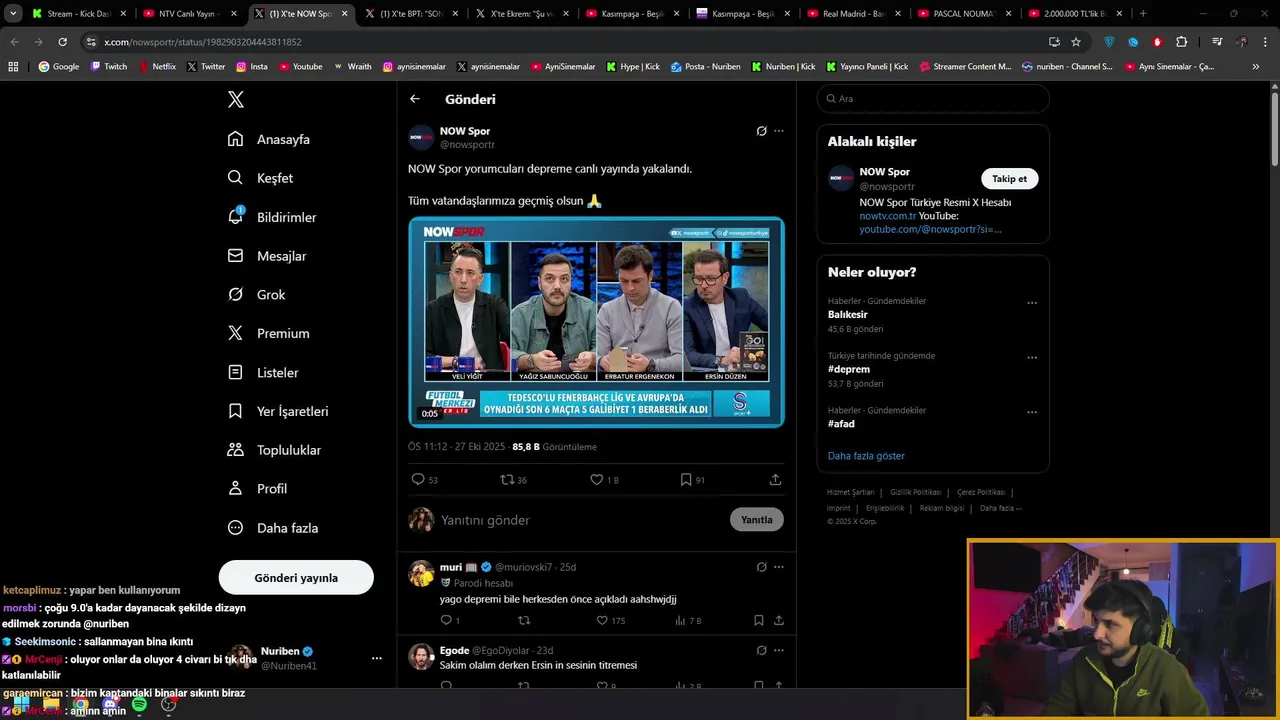
Task: Open options for #deprem trend
Action: pyautogui.click(x=1032, y=357)
